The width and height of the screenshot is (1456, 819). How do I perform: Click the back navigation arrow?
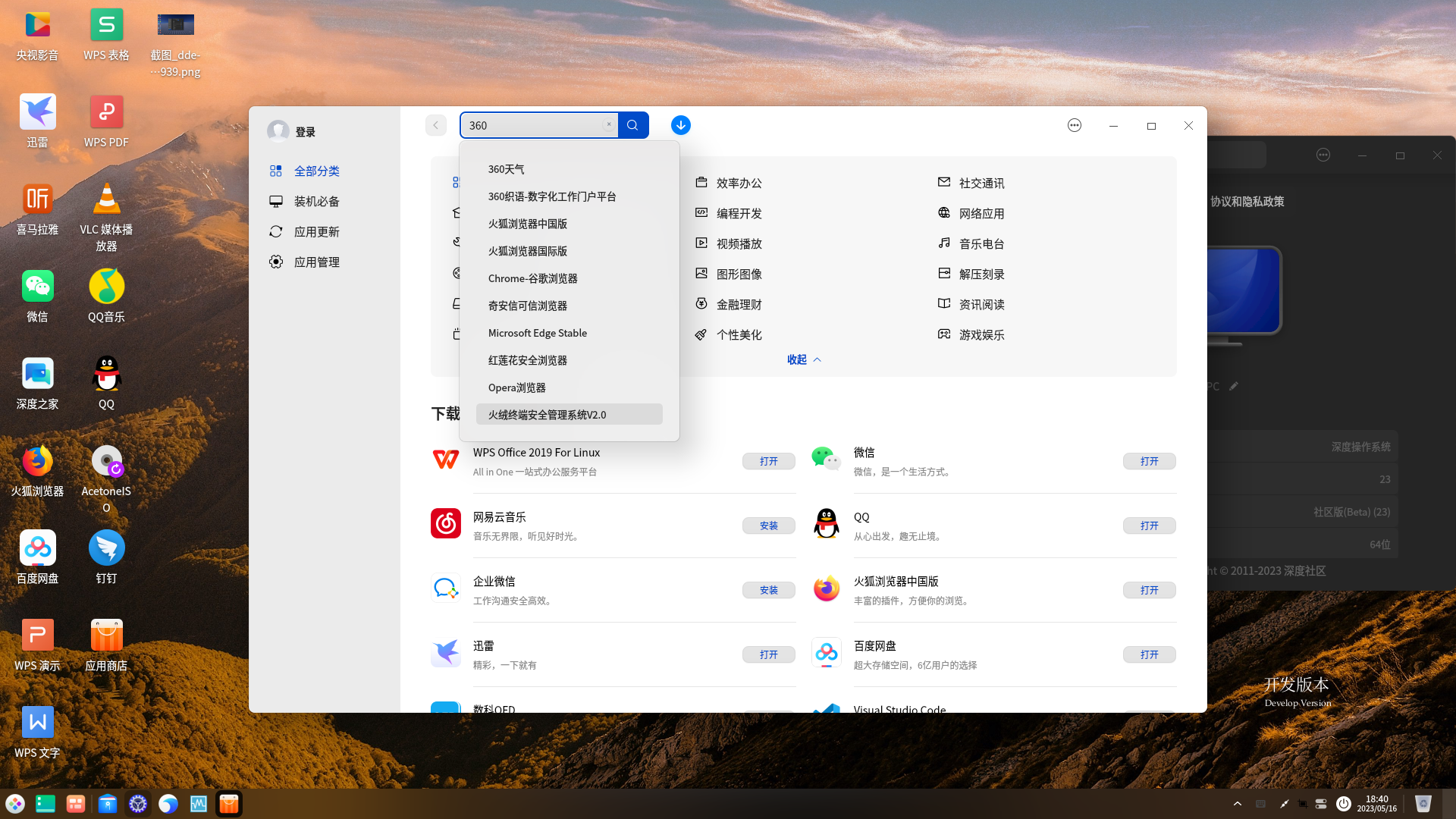coord(436,125)
